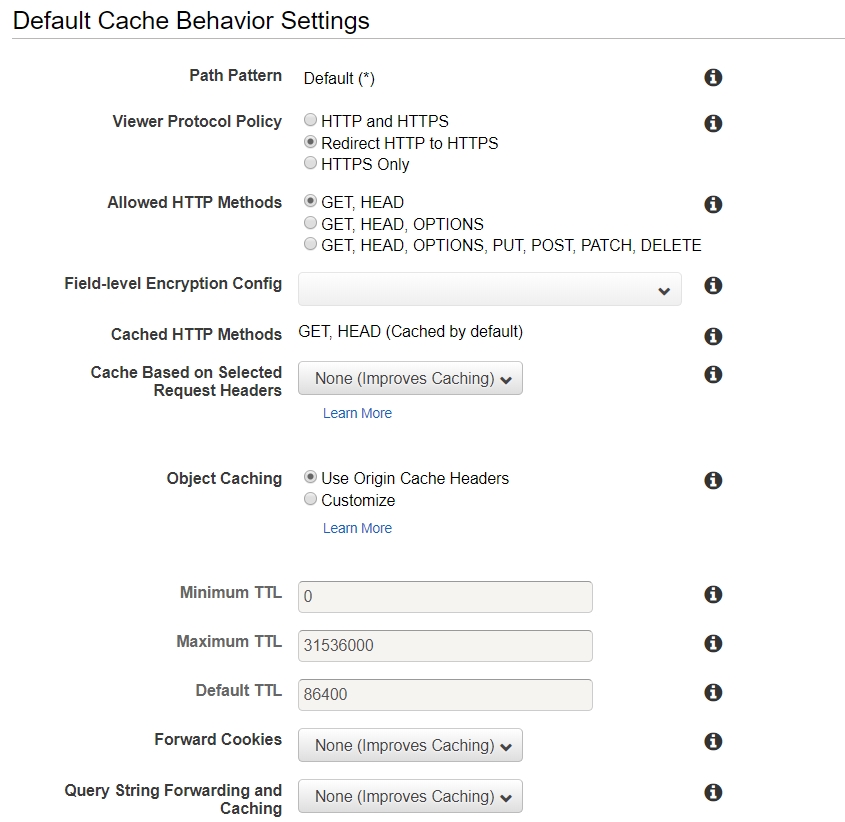Open the Forward Cookies dropdown
Image resolution: width=845 pixels, height=822 pixels.
410,746
